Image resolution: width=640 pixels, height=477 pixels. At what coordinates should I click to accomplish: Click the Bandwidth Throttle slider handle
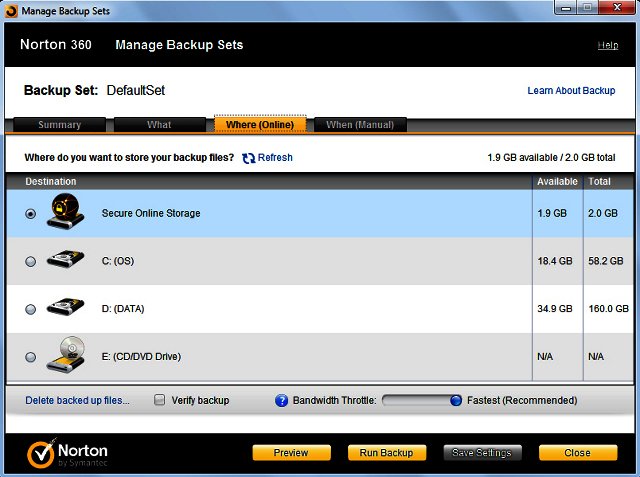coord(456,400)
